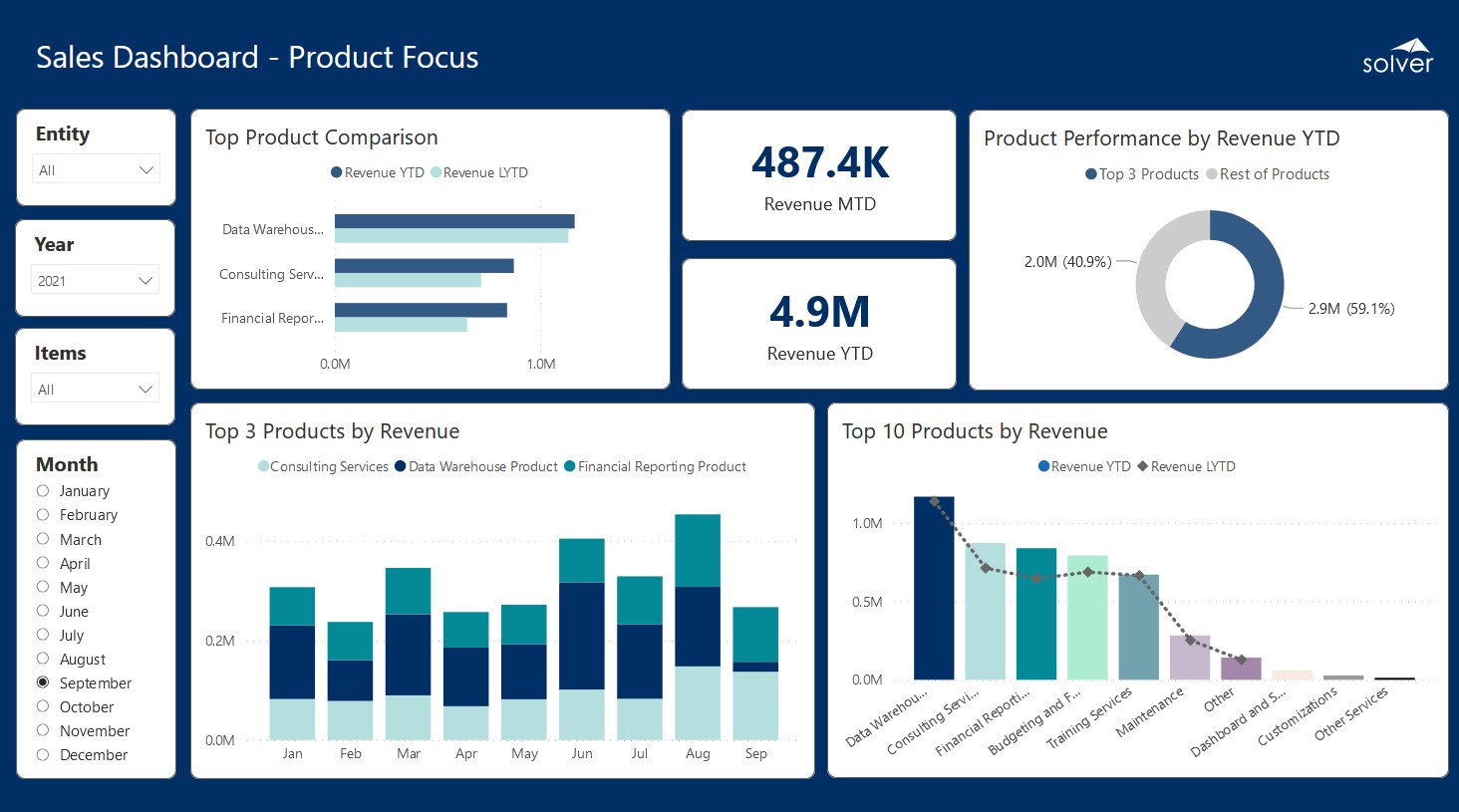
Task: Click the August stacked bar in Top 3 Products
Action: [698, 628]
